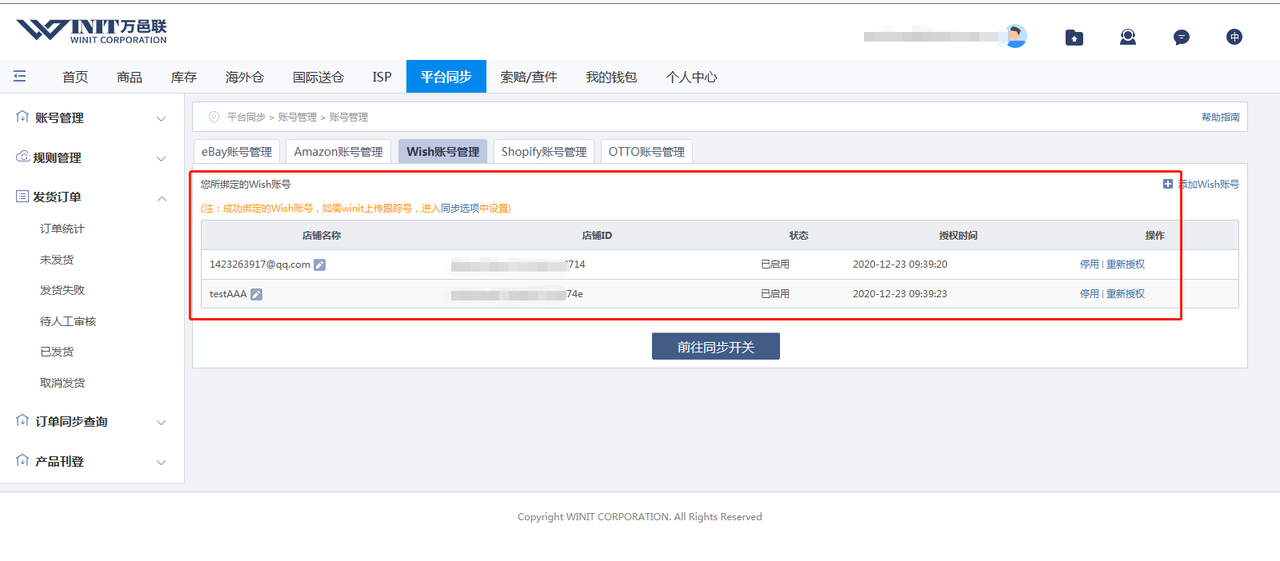
Task: Click the 2020-12-23 09:39:20 timestamp cell
Action: 900,265
